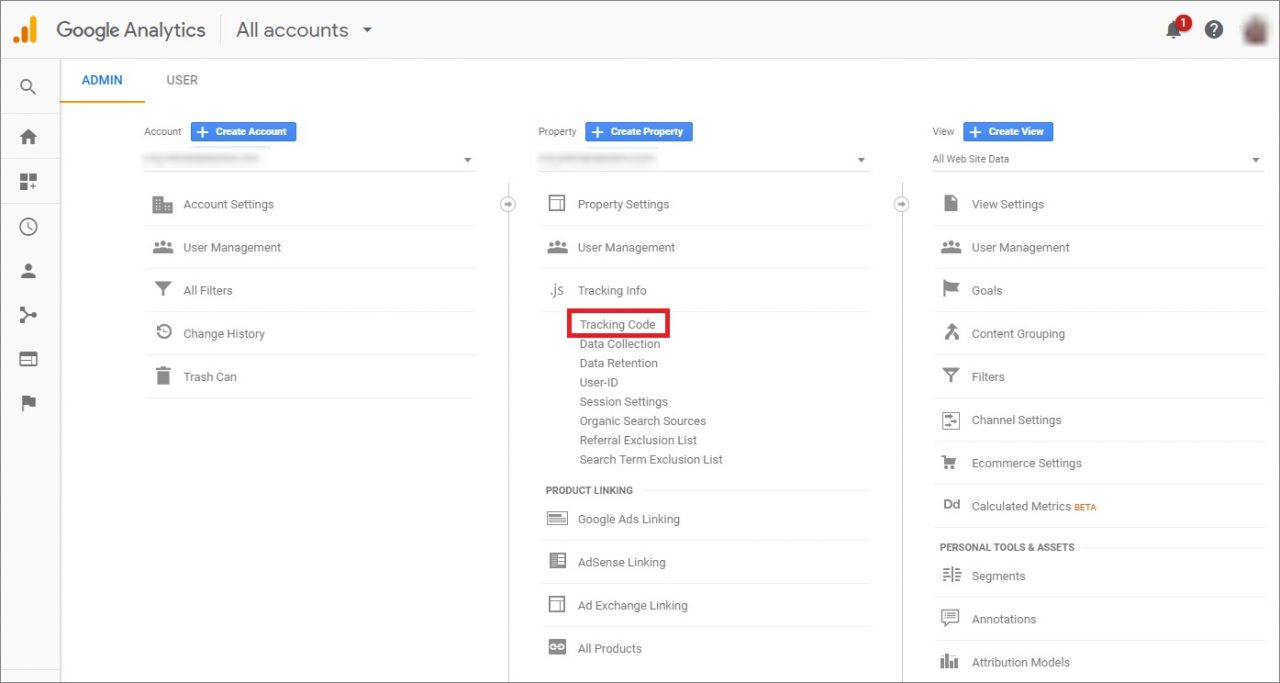Go to Home via sidebar icon
Image resolution: width=1280 pixels, height=683 pixels.
coord(28,137)
